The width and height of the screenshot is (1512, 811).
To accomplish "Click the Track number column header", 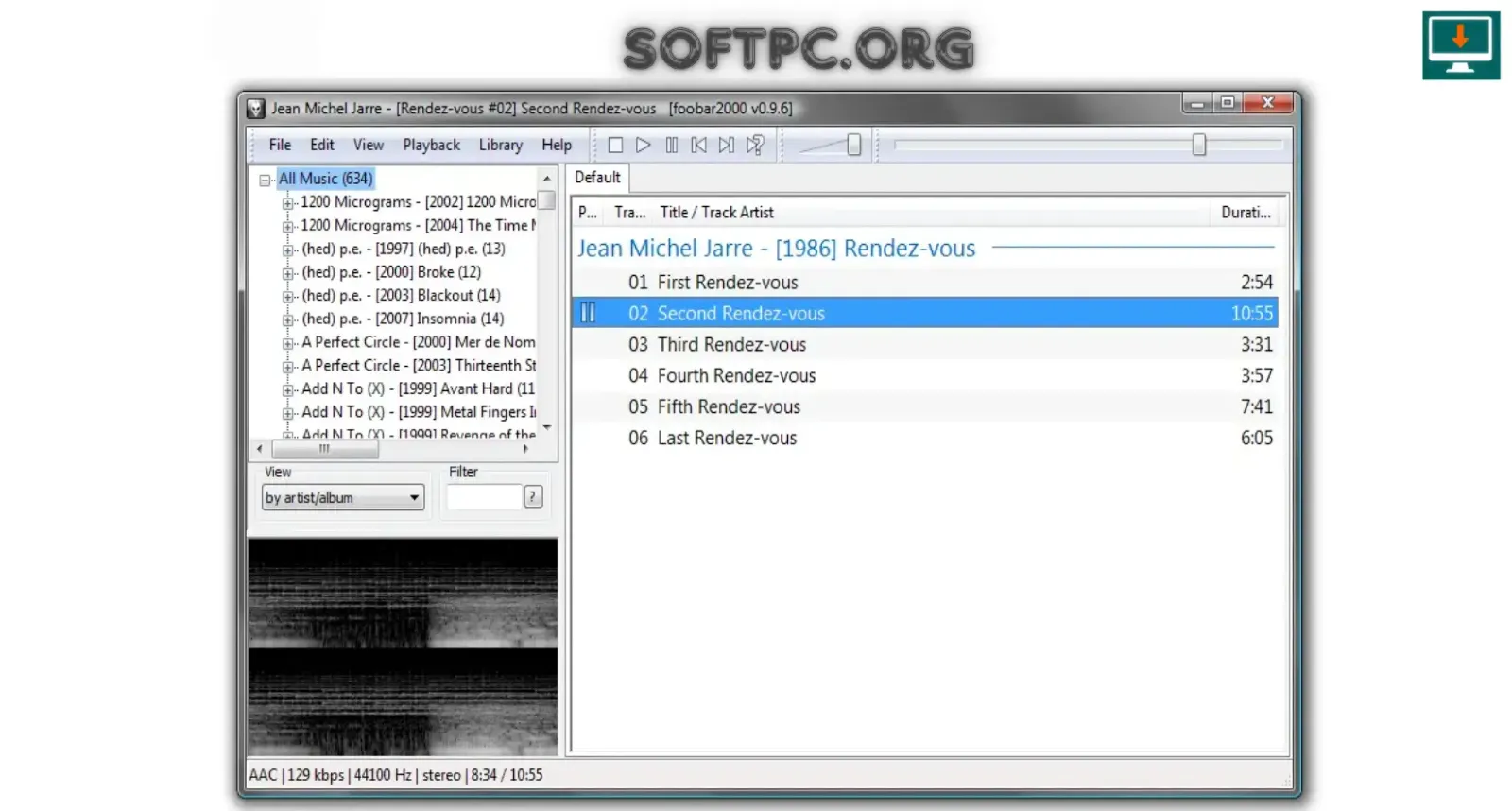I will coord(629,213).
